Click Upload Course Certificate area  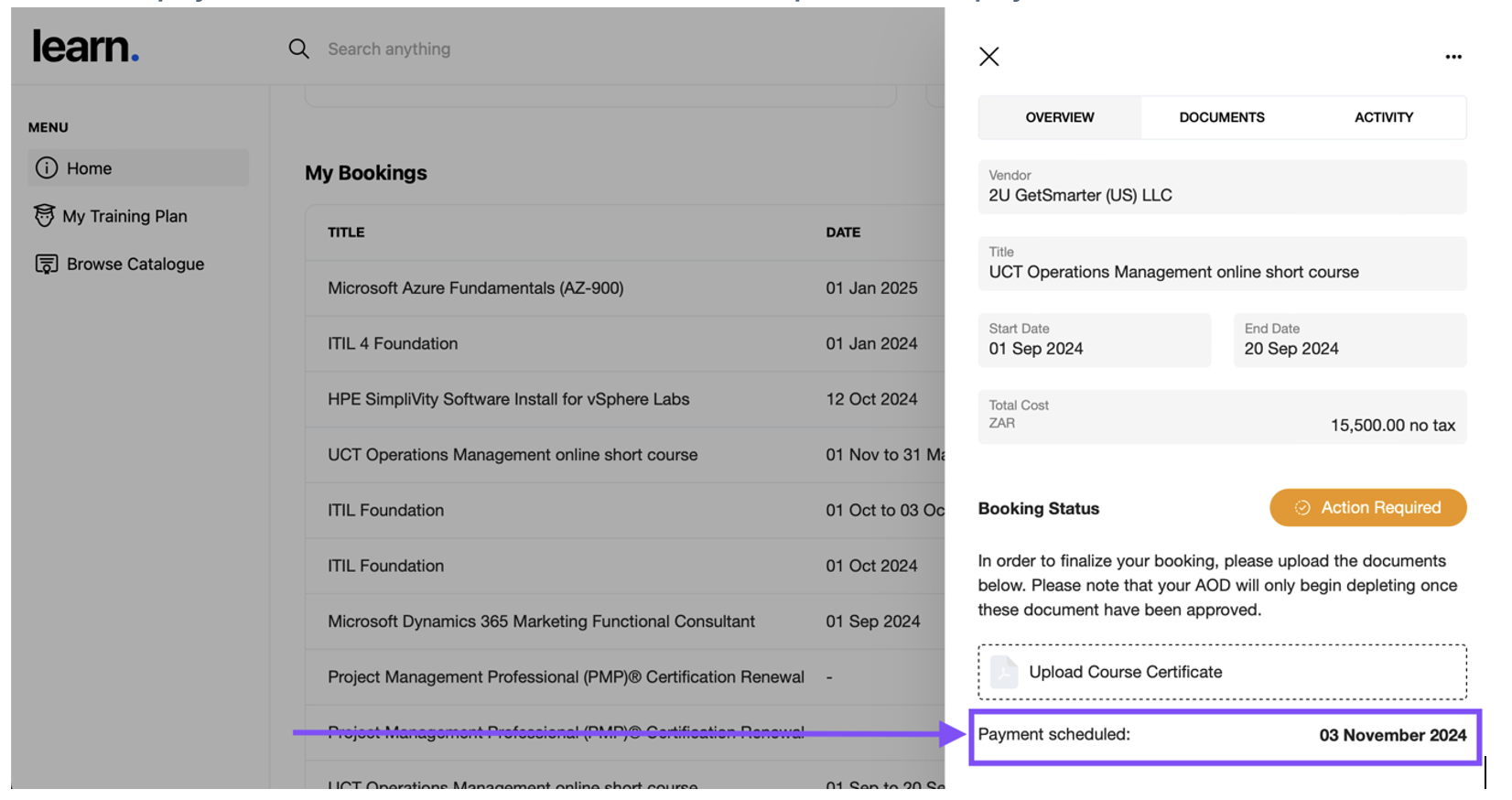point(1222,672)
